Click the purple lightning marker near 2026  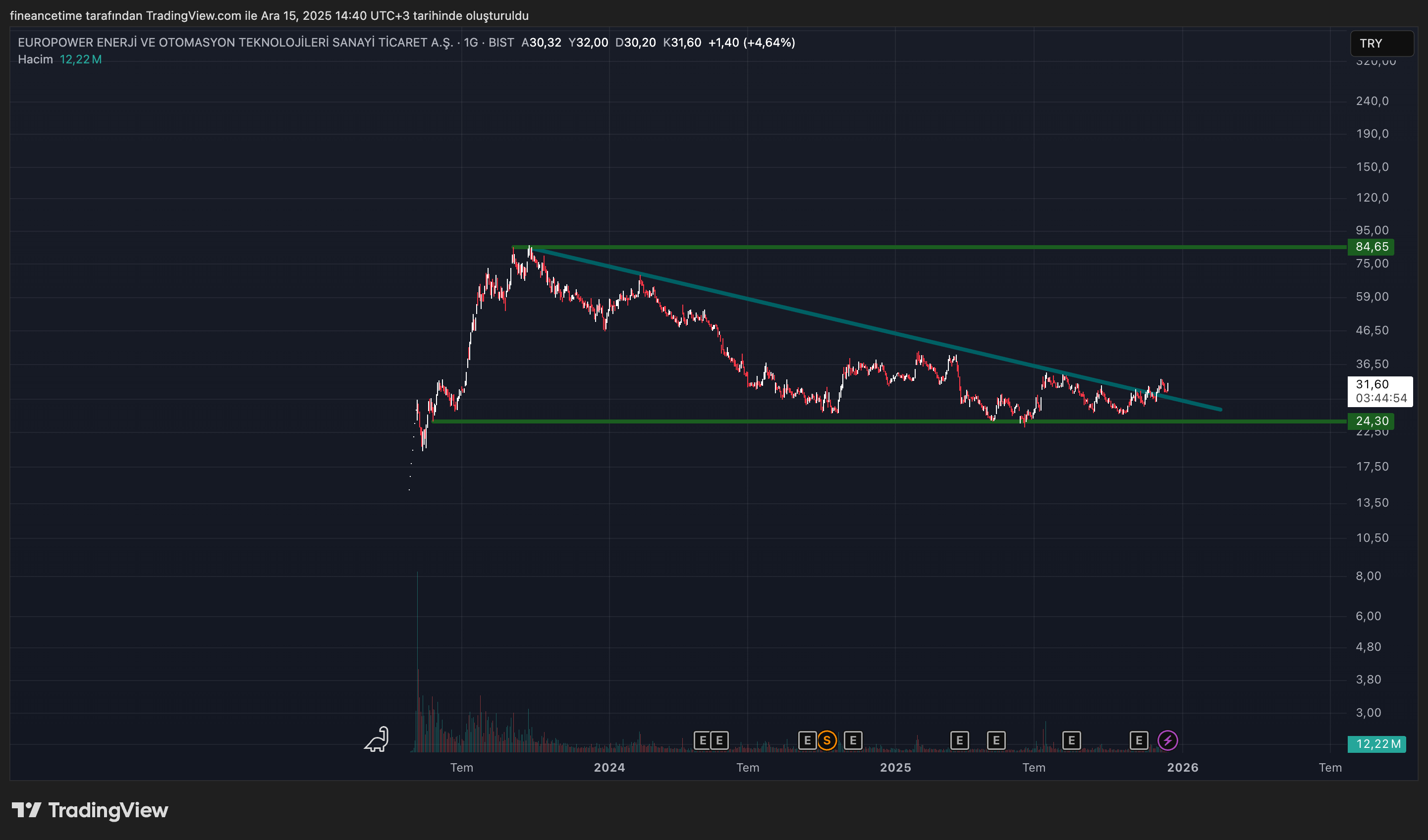(x=1167, y=740)
